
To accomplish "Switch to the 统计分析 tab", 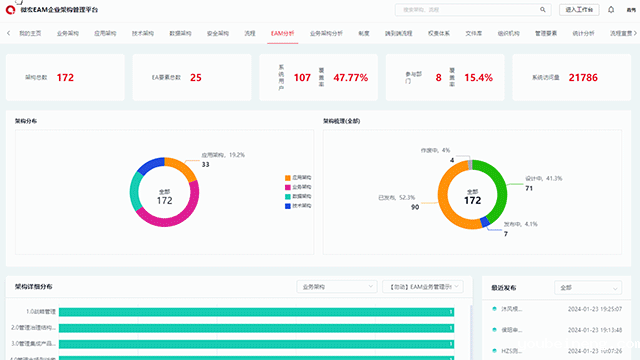I will (584, 33).
